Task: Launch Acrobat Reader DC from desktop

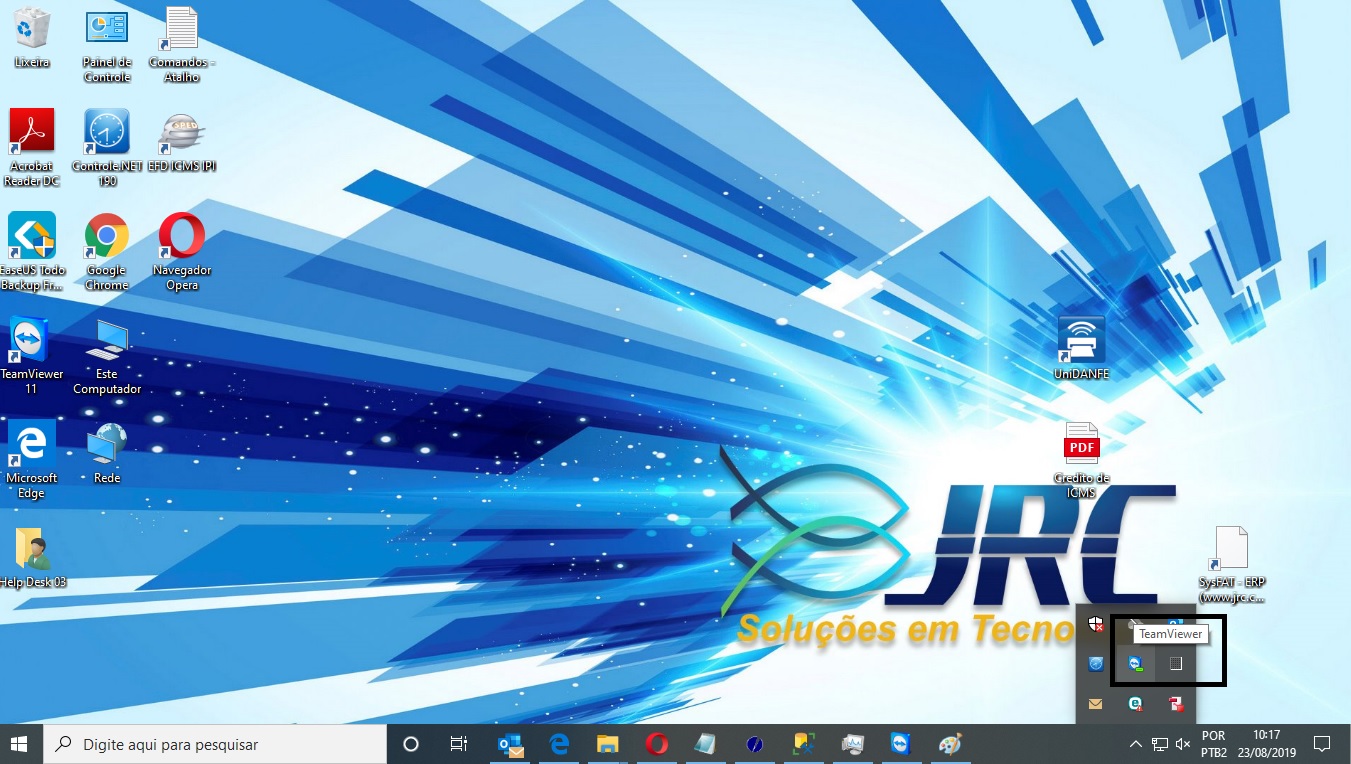Action: [32, 148]
